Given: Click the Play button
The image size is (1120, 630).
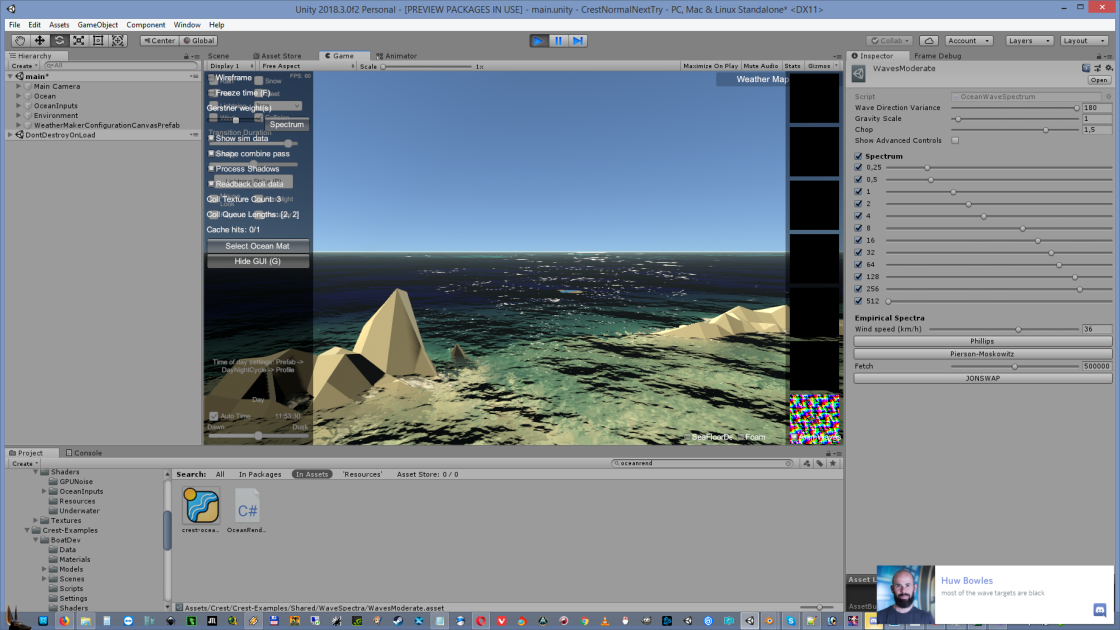Looking at the screenshot, I should 539,41.
